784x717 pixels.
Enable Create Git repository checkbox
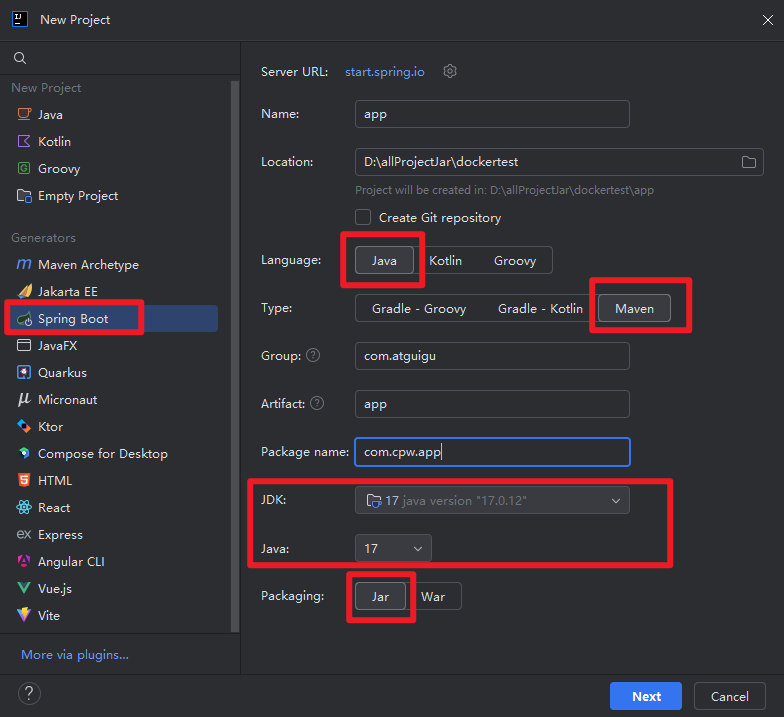pyautogui.click(x=363, y=218)
